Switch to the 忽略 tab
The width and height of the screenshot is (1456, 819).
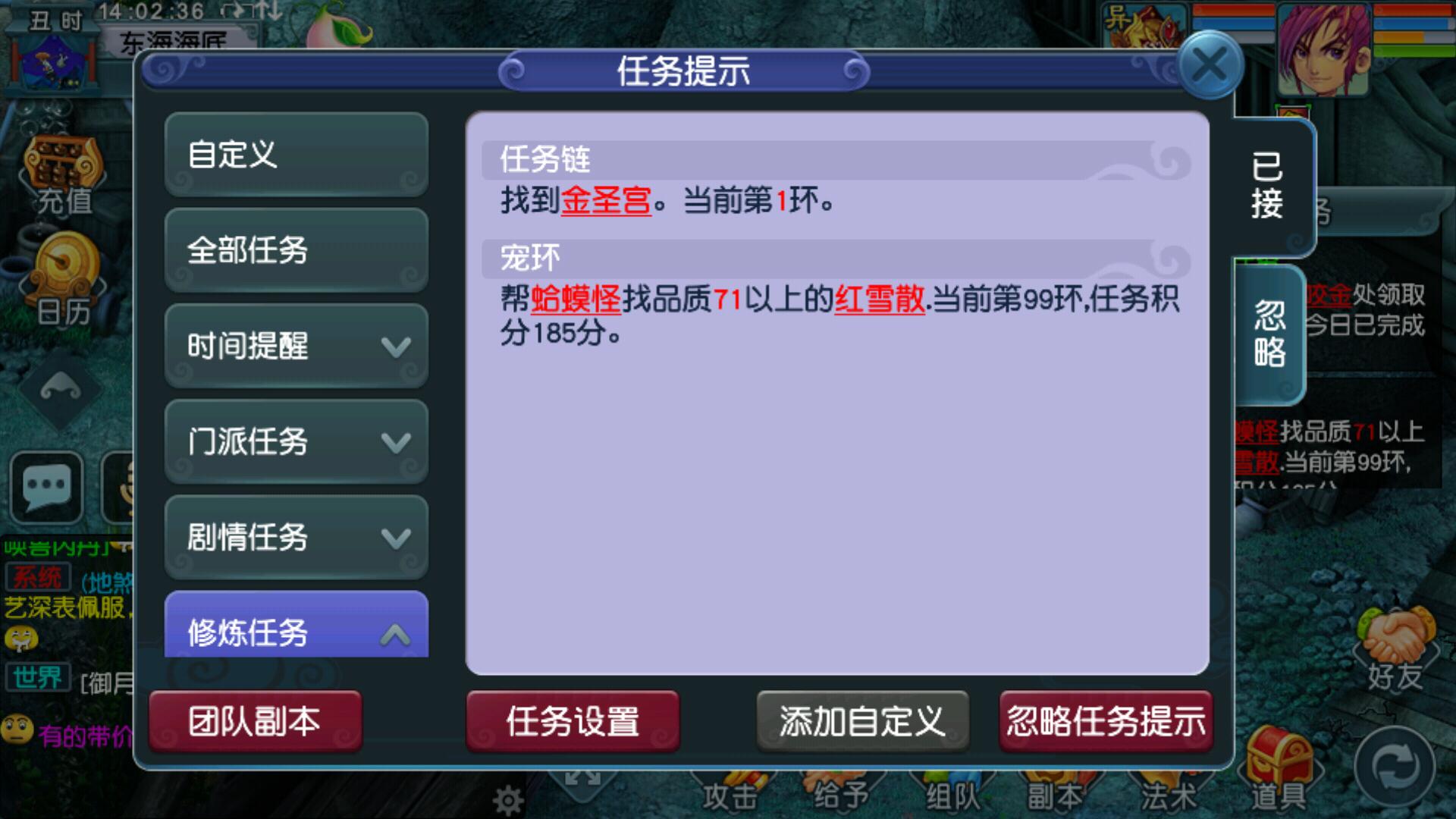pyautogui.click(x=1269, y=334)
